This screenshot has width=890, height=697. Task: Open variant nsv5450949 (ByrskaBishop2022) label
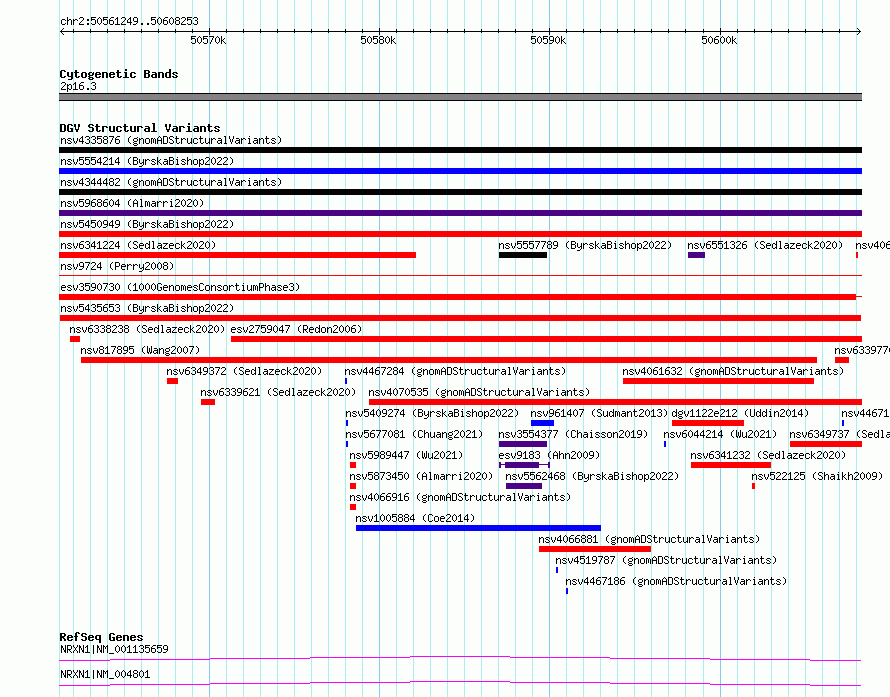pyautogui.click(x=147, y=224)
